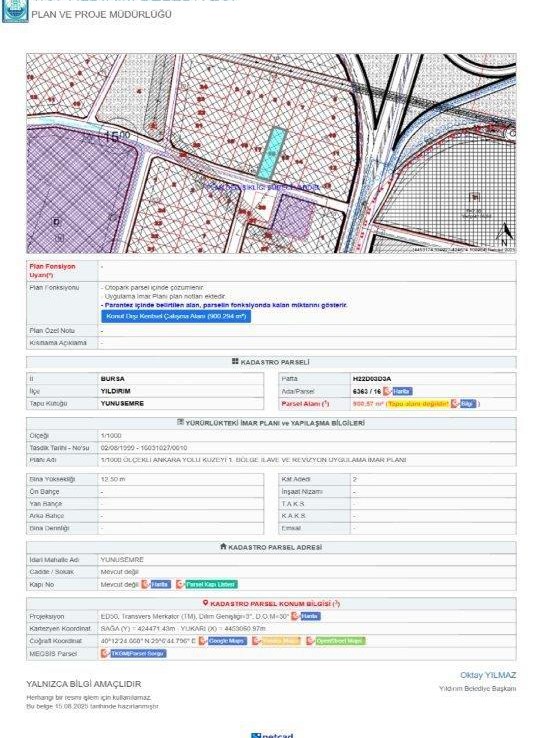
Task: Select the red Parsel Alanı value
Action: coord(368,404)
